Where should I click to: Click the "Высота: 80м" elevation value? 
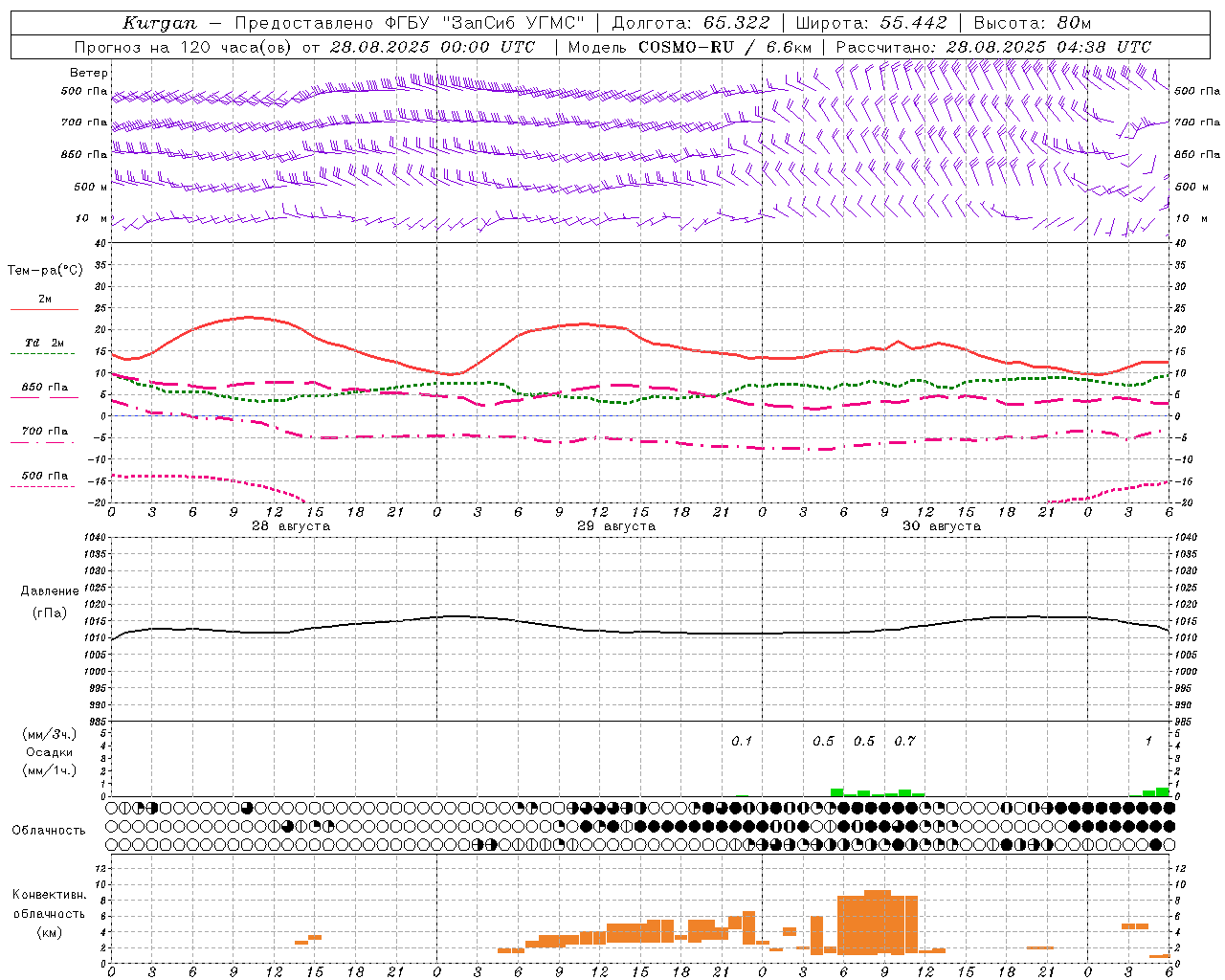tap(1033, 23)
